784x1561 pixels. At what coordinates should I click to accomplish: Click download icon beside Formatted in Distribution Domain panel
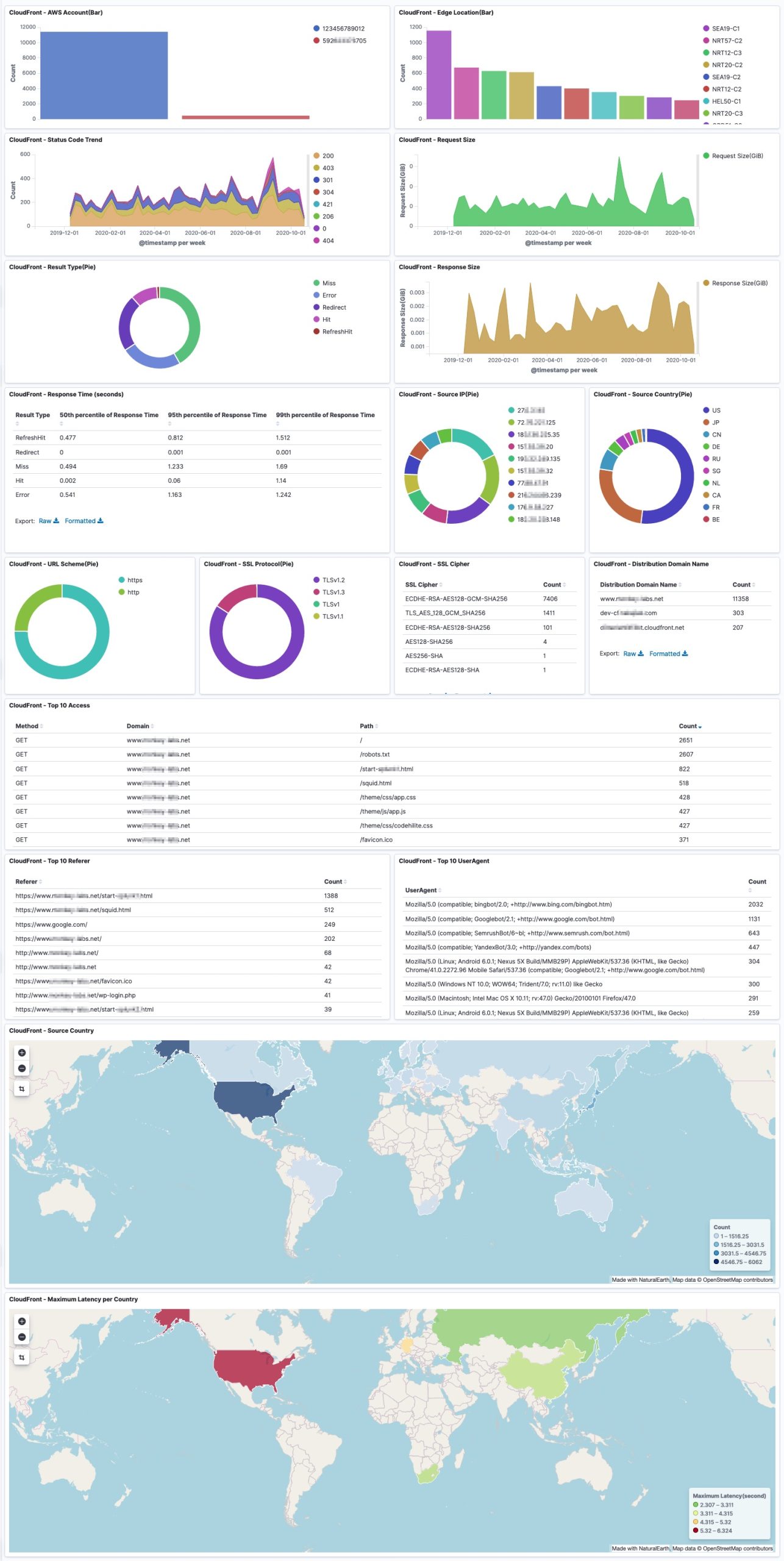pyautogui.click(x=685, y=654)
